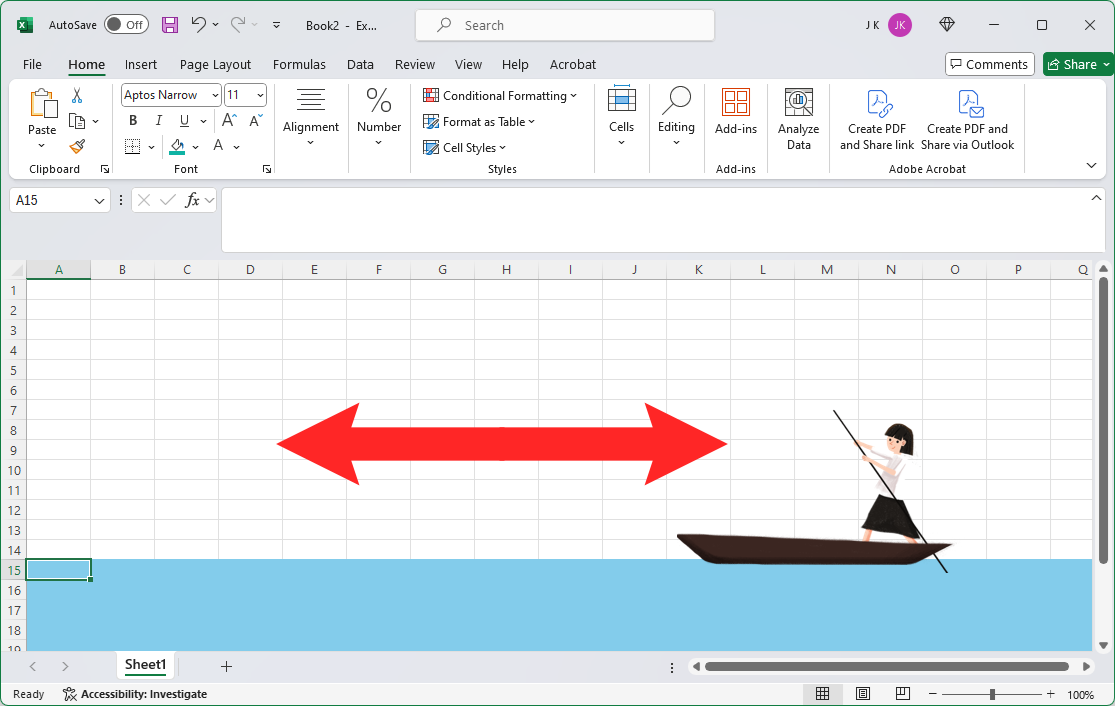Open the font name dropdown
Image resolution: width=1116 pixels, height=708 pixels.
[215, 95]
